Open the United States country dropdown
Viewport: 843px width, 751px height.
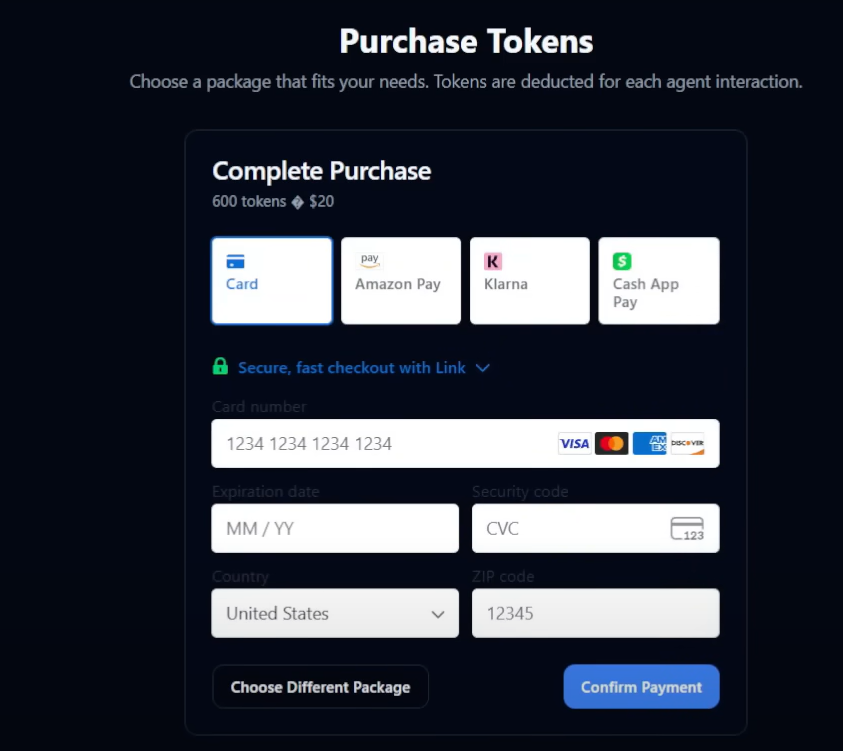click(x=335, y=613)
